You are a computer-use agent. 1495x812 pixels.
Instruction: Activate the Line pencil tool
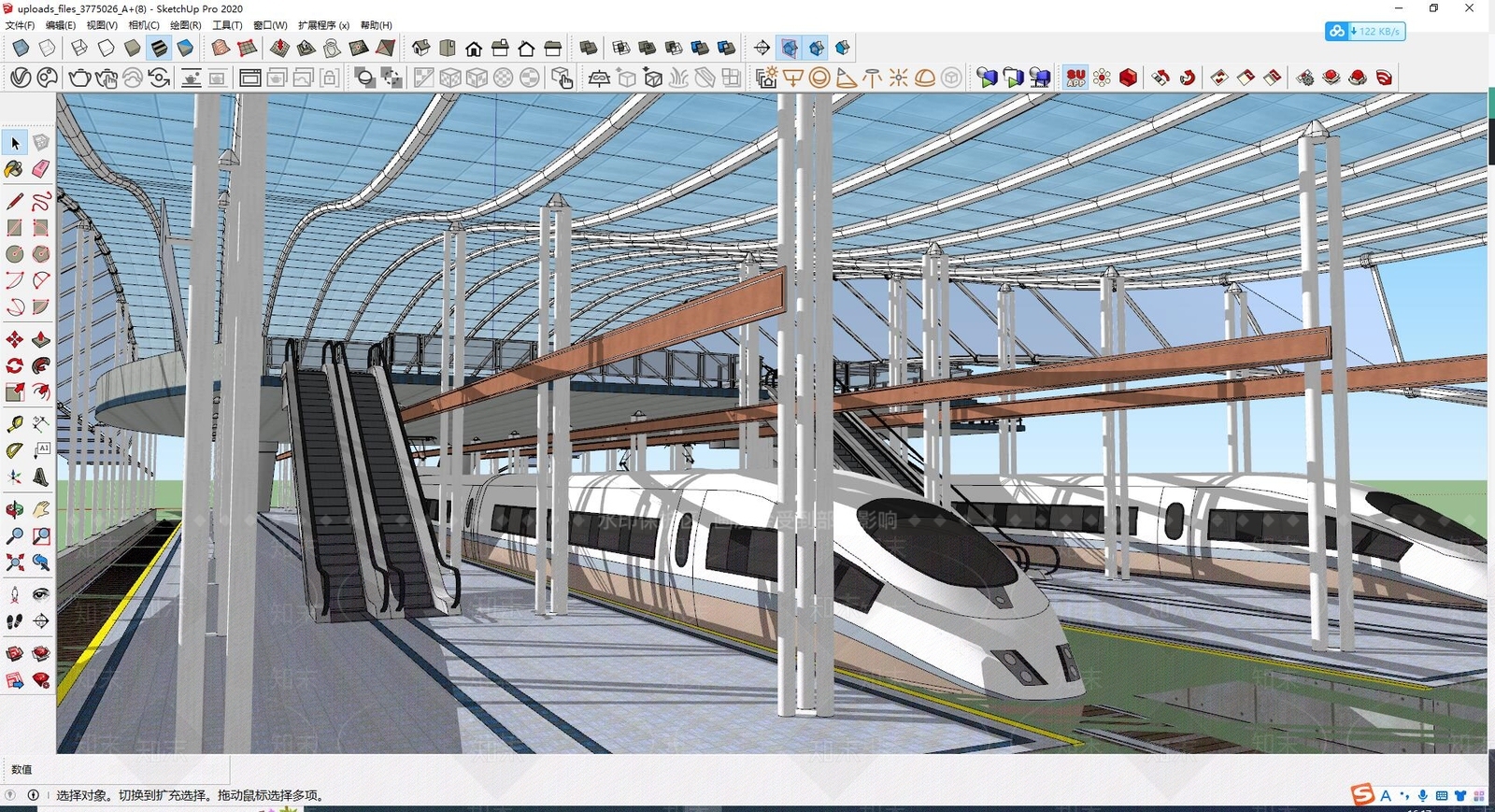pyautogui.click(x=14, y=201)
